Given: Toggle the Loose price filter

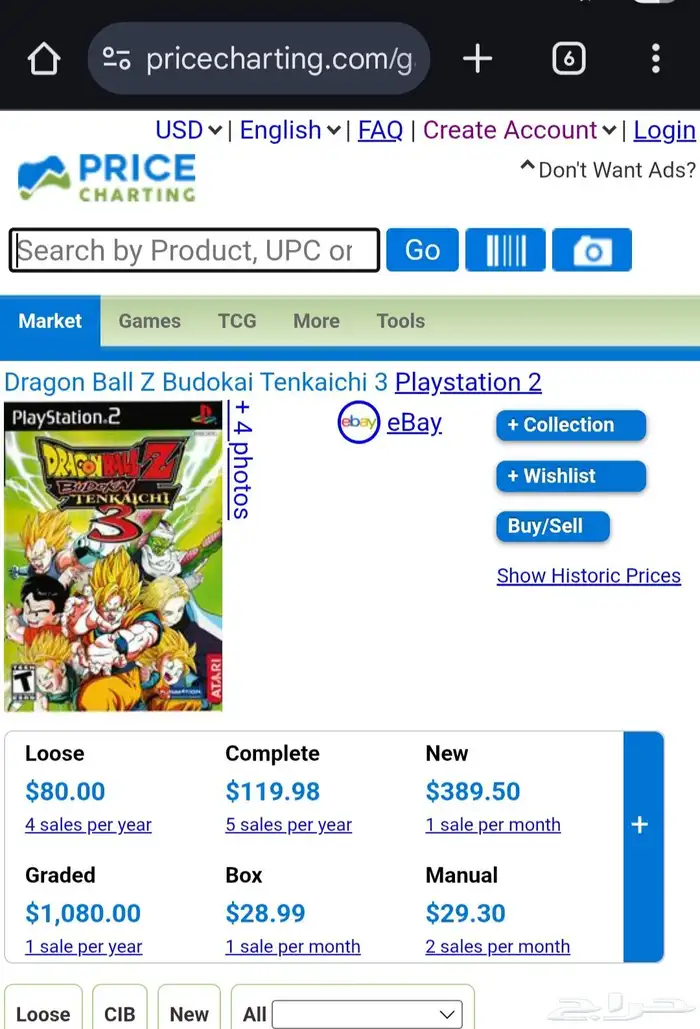Looking at the screenshot, I should [x=43, y=1013].
